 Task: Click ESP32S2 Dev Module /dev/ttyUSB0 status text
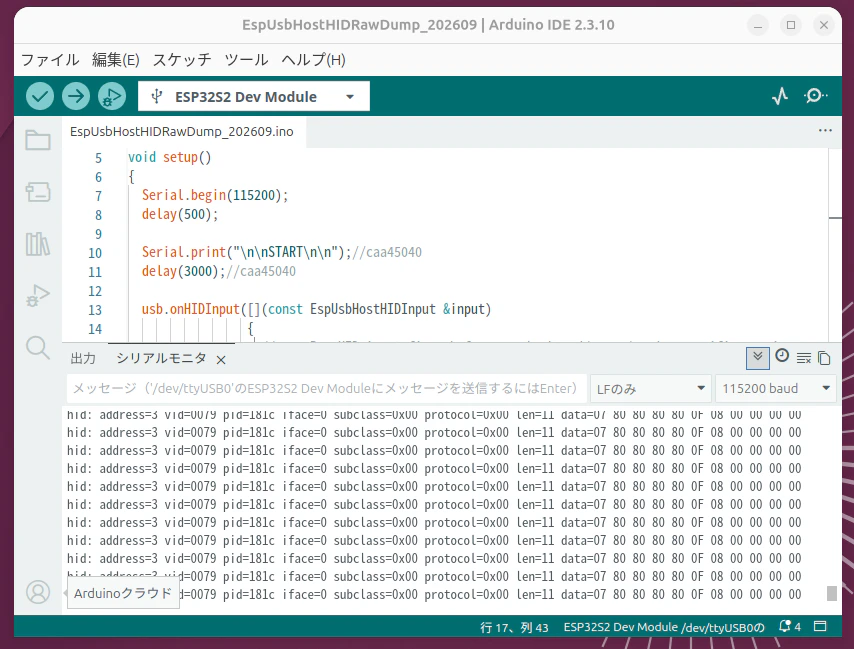tap(664, 627)
